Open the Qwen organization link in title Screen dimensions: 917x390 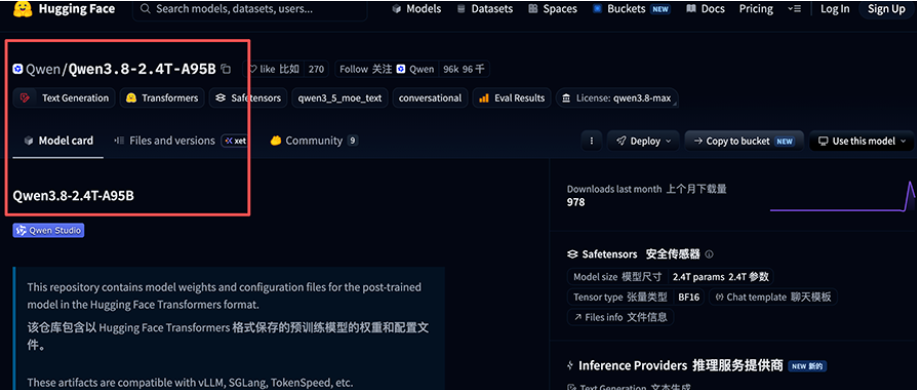(43, 69)
